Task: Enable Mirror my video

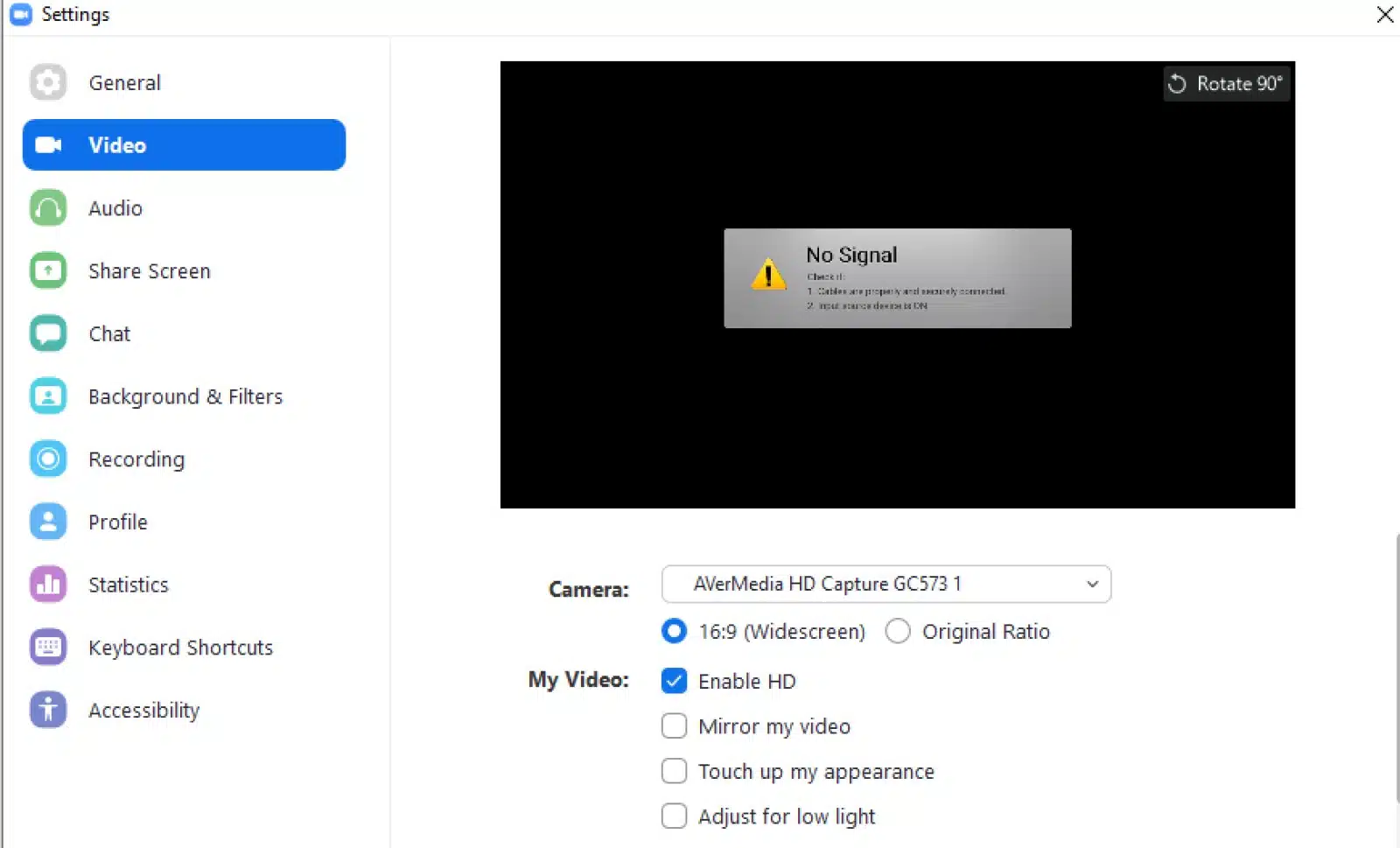Action: click(x=674, y=726)
